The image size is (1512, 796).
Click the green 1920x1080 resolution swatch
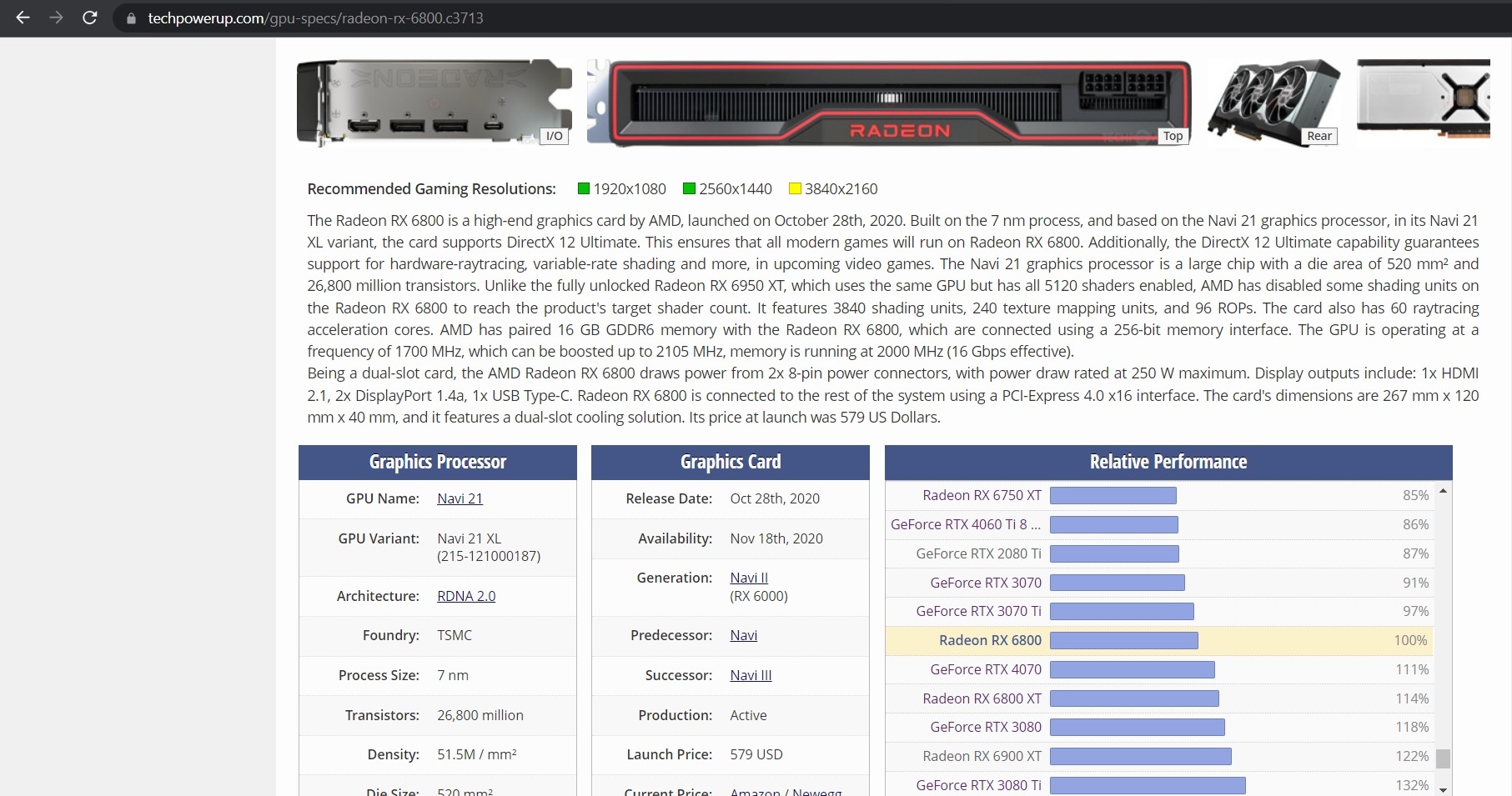coord(584,189)
